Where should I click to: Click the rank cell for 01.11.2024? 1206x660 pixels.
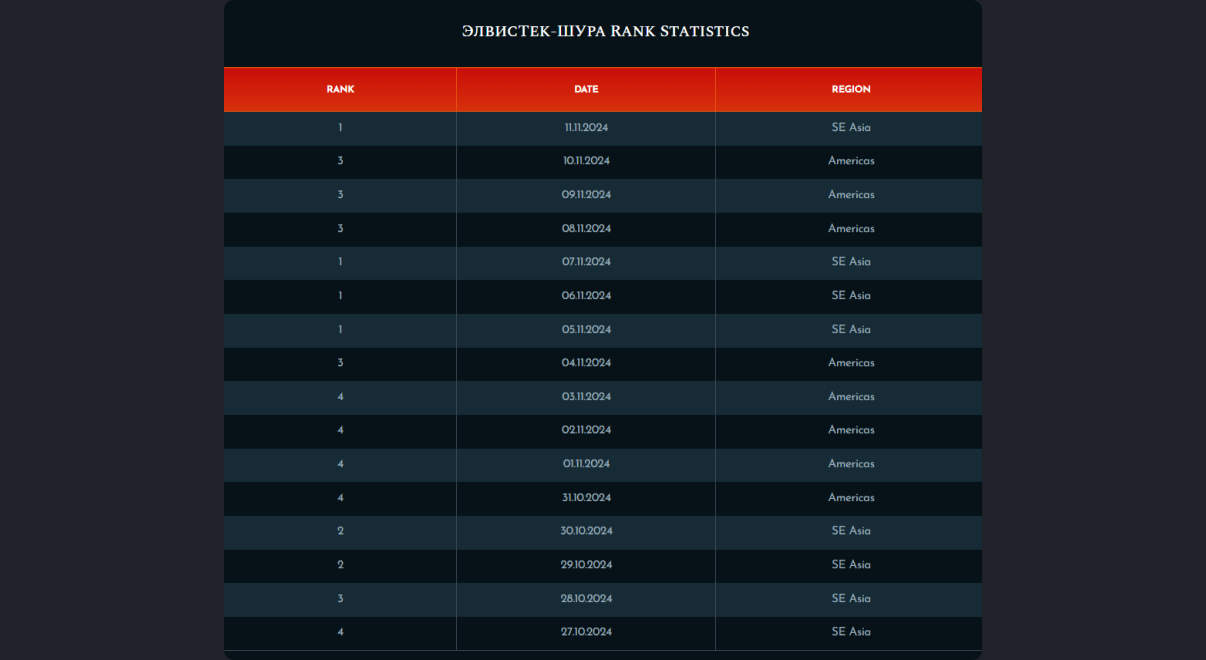(x=340, y=464)
